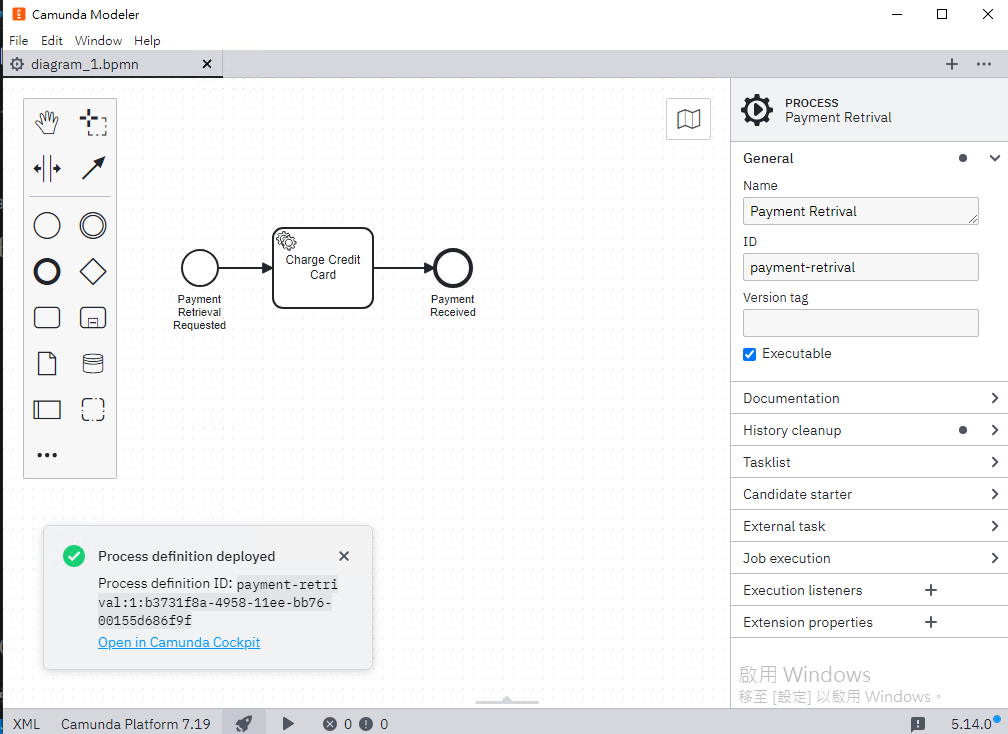
Task: Create a start event from the palette
Action: (x=47, y=226)
